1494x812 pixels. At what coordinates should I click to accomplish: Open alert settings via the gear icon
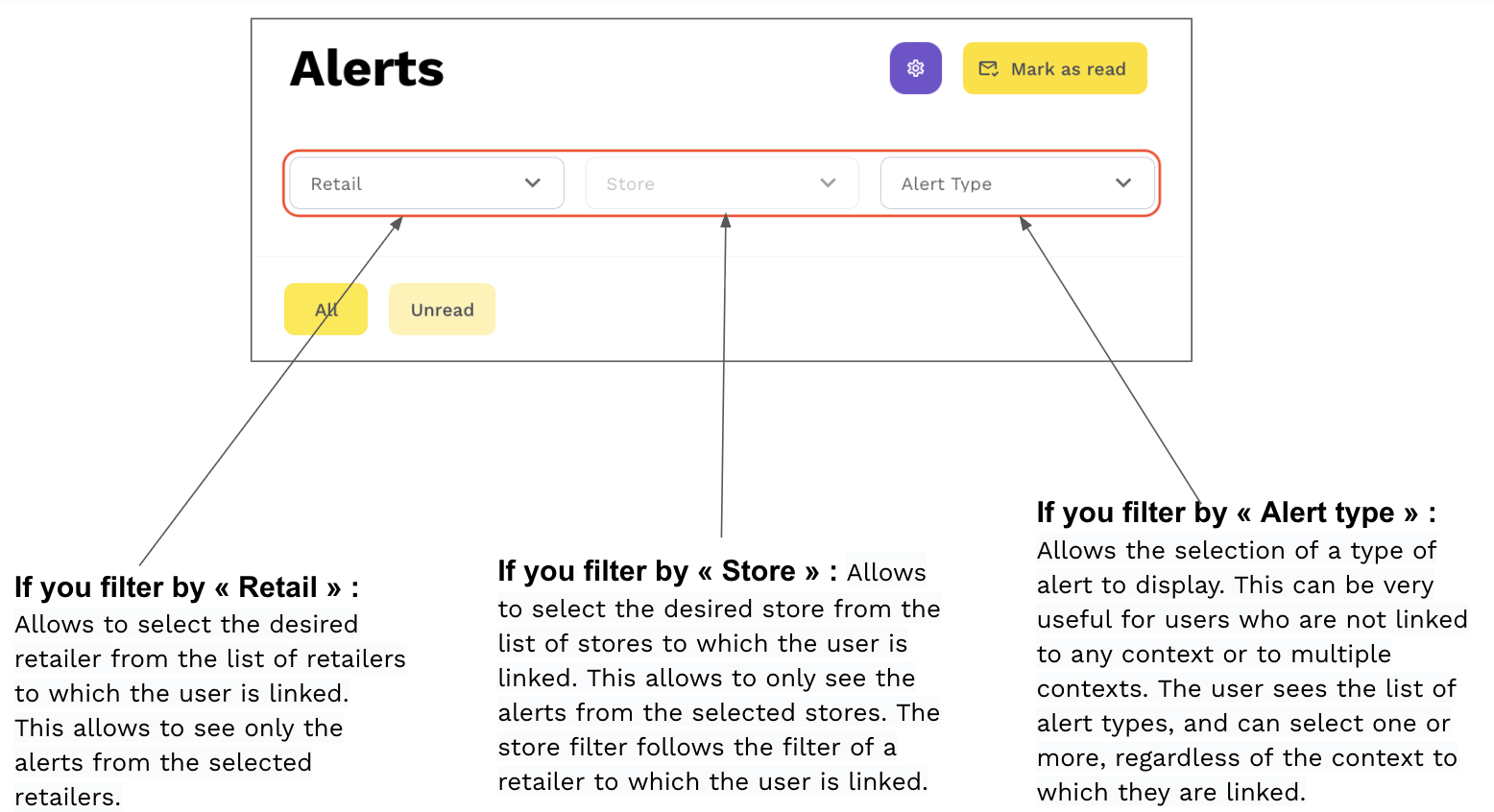pyautogui.click(x=915, y=68)
